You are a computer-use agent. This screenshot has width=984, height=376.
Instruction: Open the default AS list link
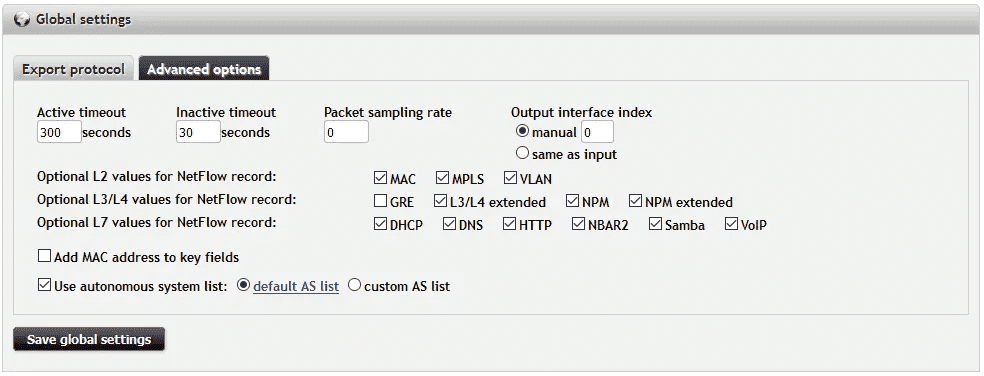pos(296,286)
